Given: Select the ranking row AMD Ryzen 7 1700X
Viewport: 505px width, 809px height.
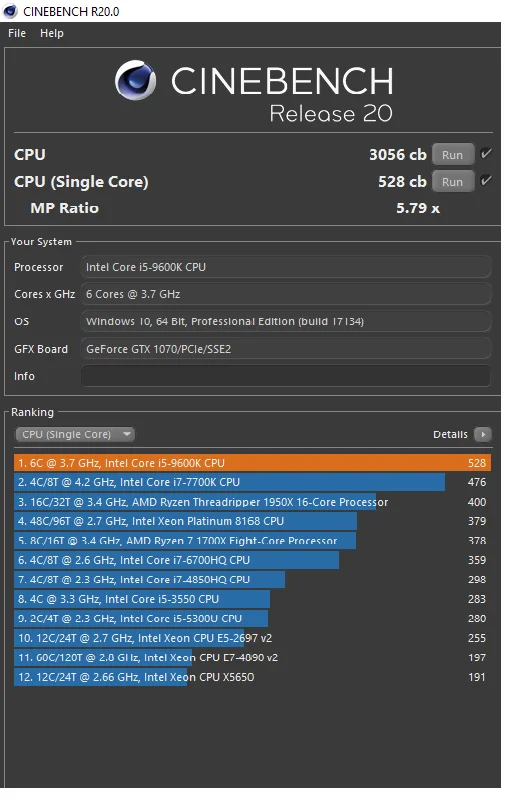Looking at the screenshot, I should tap(252, 540).
